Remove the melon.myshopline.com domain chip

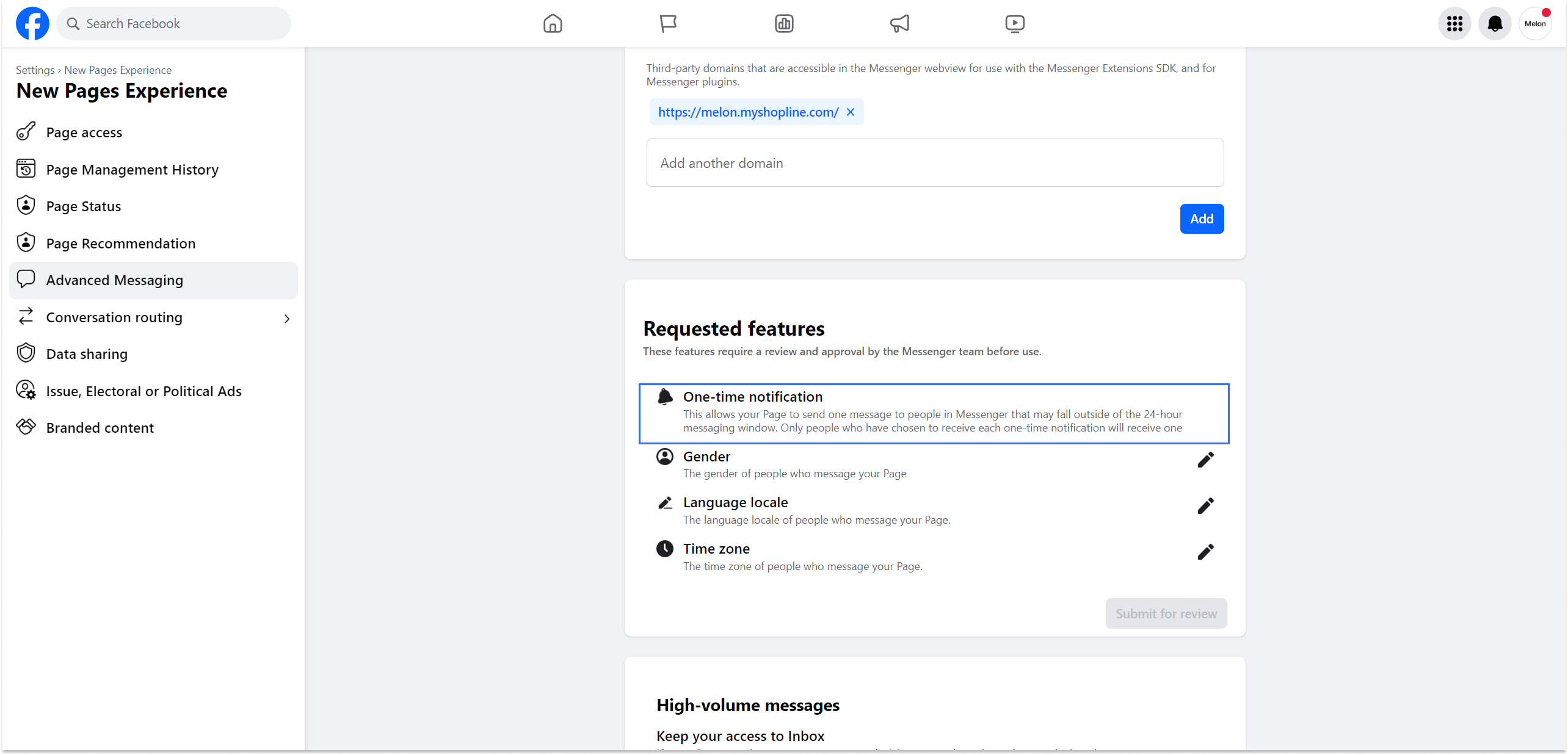click(x=851, y=112)
